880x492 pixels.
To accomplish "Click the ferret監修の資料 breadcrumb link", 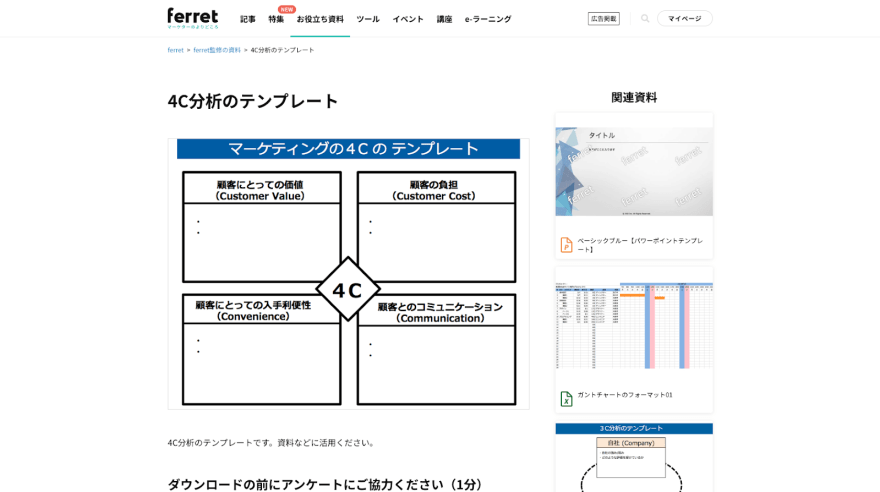I will pyautogui.click(x=217, y=50).
